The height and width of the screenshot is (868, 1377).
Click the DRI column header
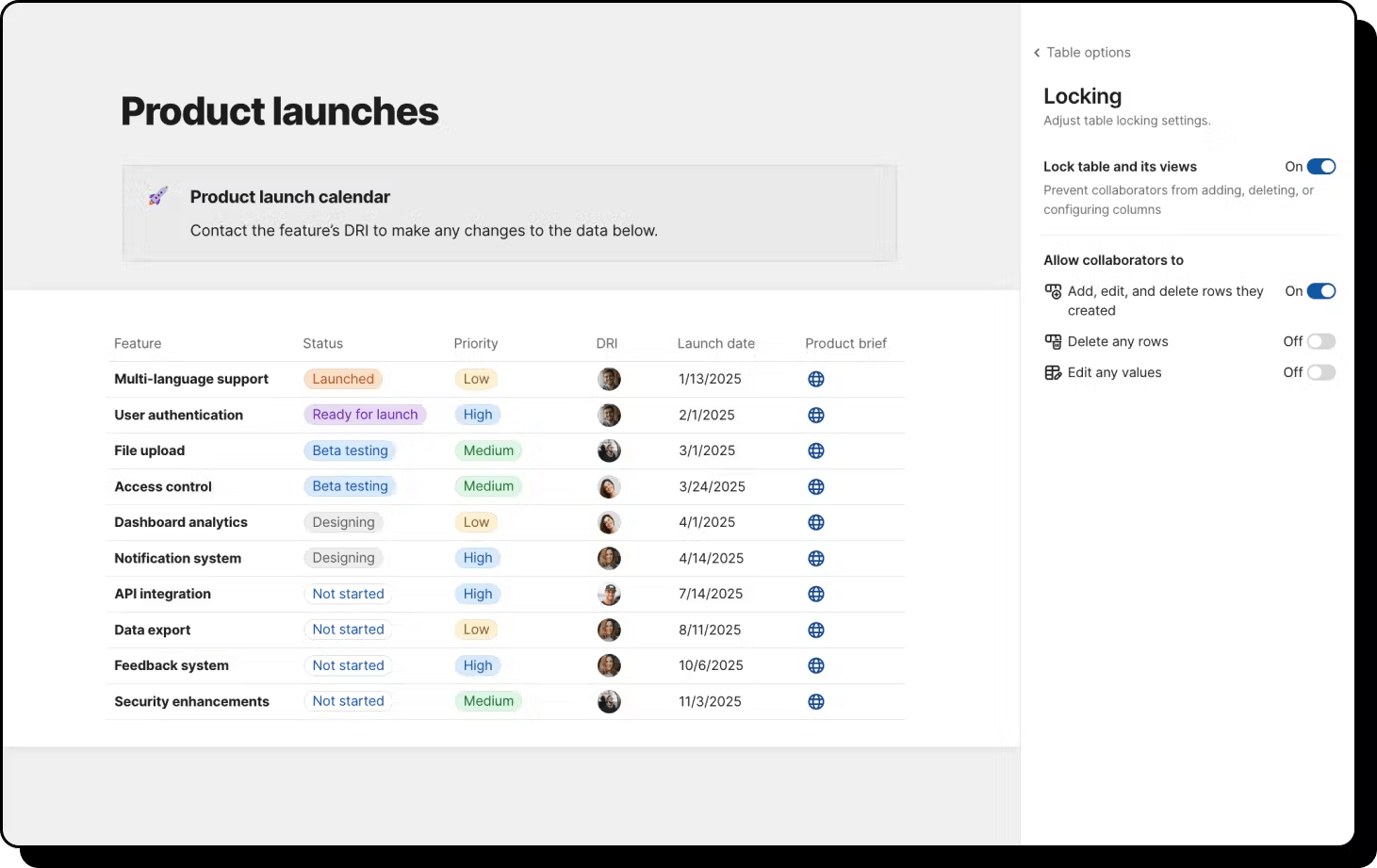pos(607,344)
